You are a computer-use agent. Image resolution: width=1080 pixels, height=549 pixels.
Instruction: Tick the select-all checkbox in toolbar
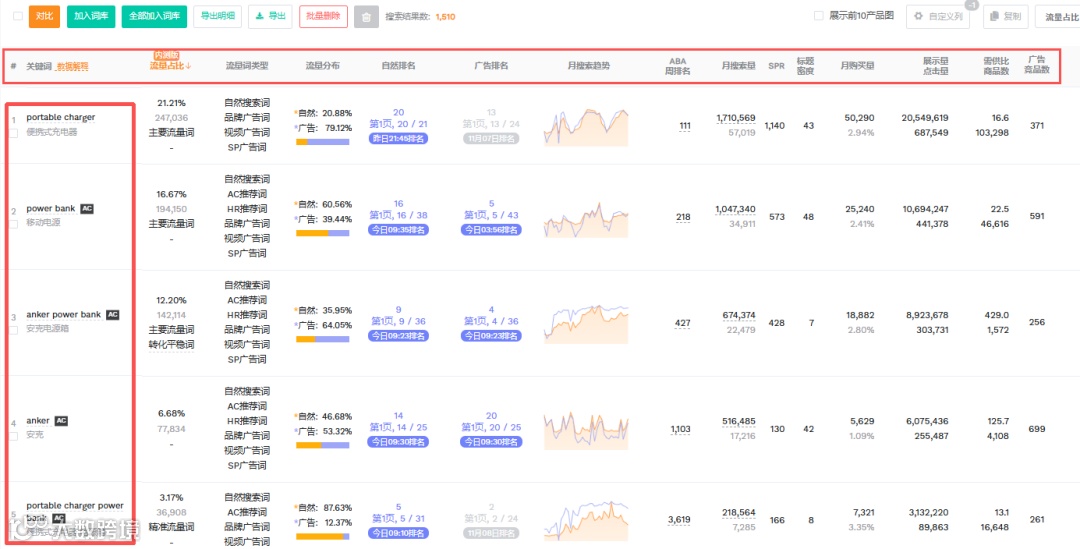(x=17, y=17)
